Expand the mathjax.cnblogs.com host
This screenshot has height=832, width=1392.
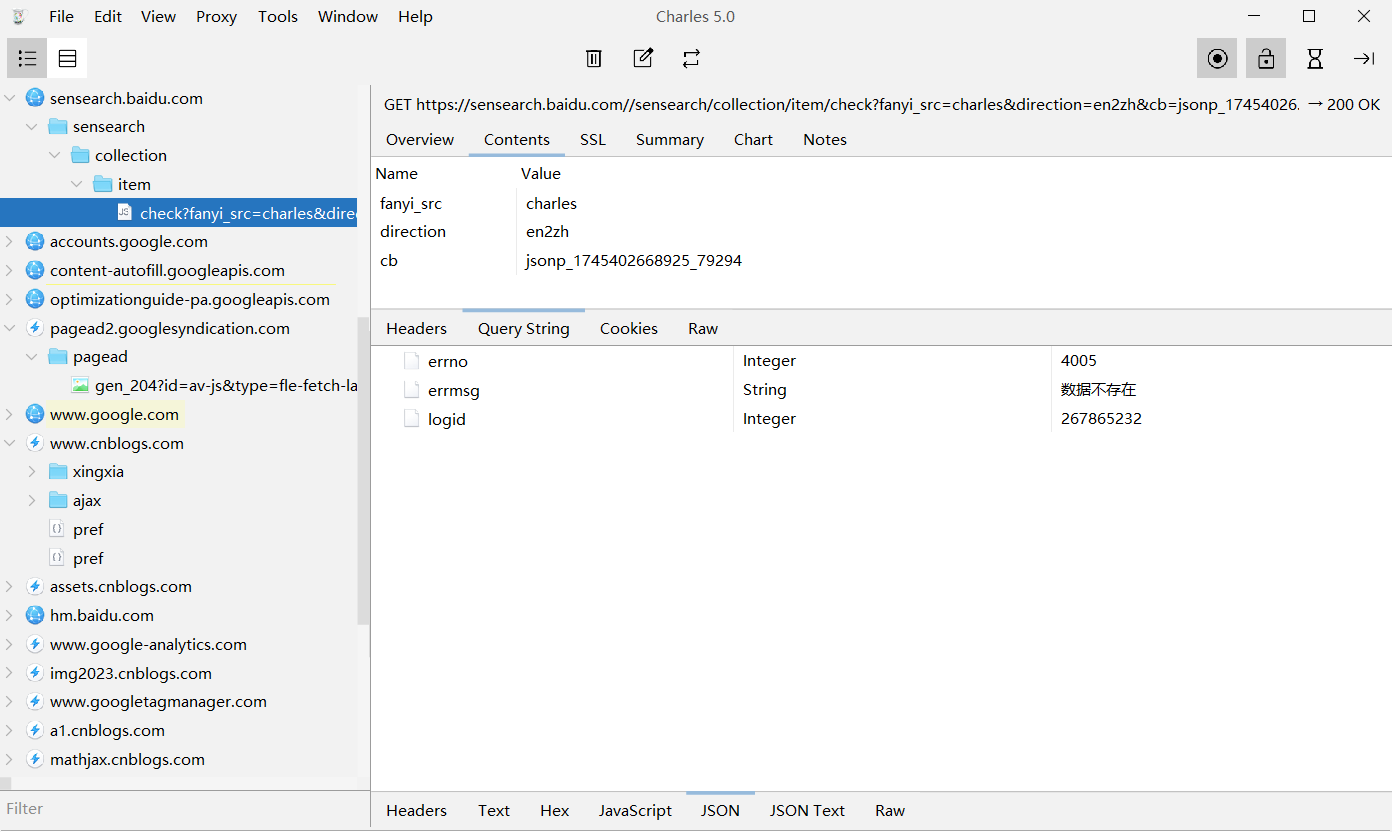(x=10, y=759)
